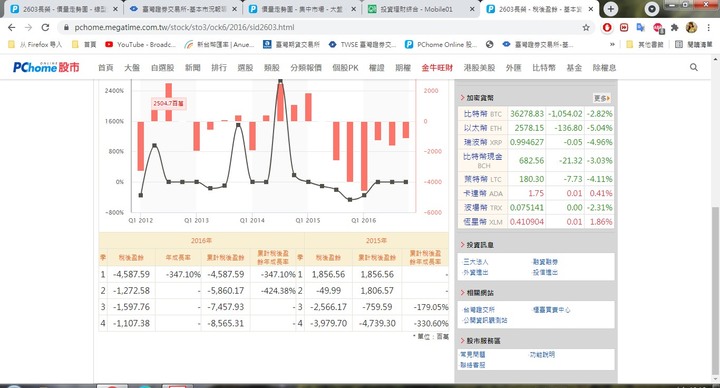
Task: Open the 比特幣 nav menu item
Action: pyautogui.click(x=544, y=67)
